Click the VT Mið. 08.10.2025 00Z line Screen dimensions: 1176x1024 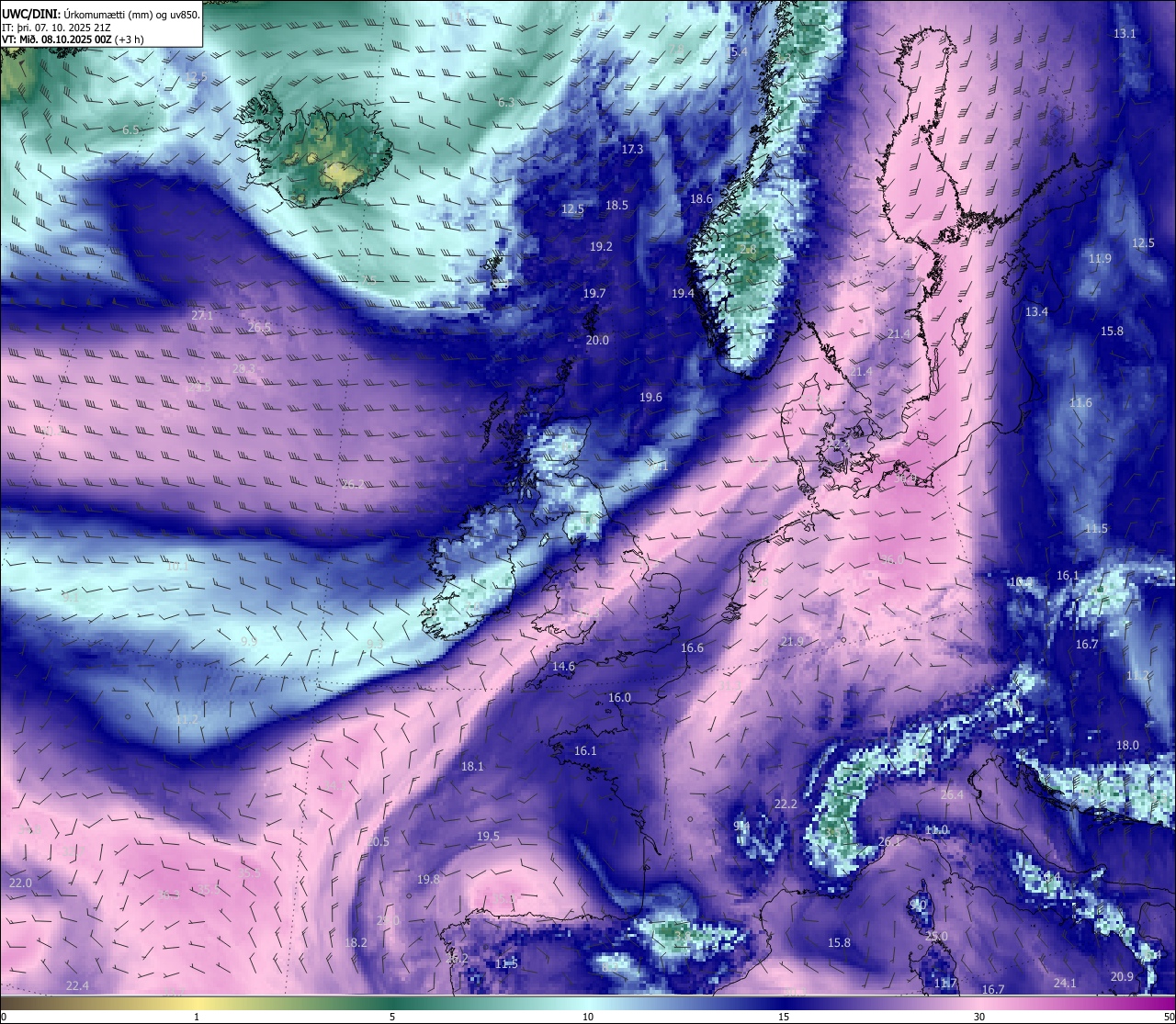click(73, 39)
